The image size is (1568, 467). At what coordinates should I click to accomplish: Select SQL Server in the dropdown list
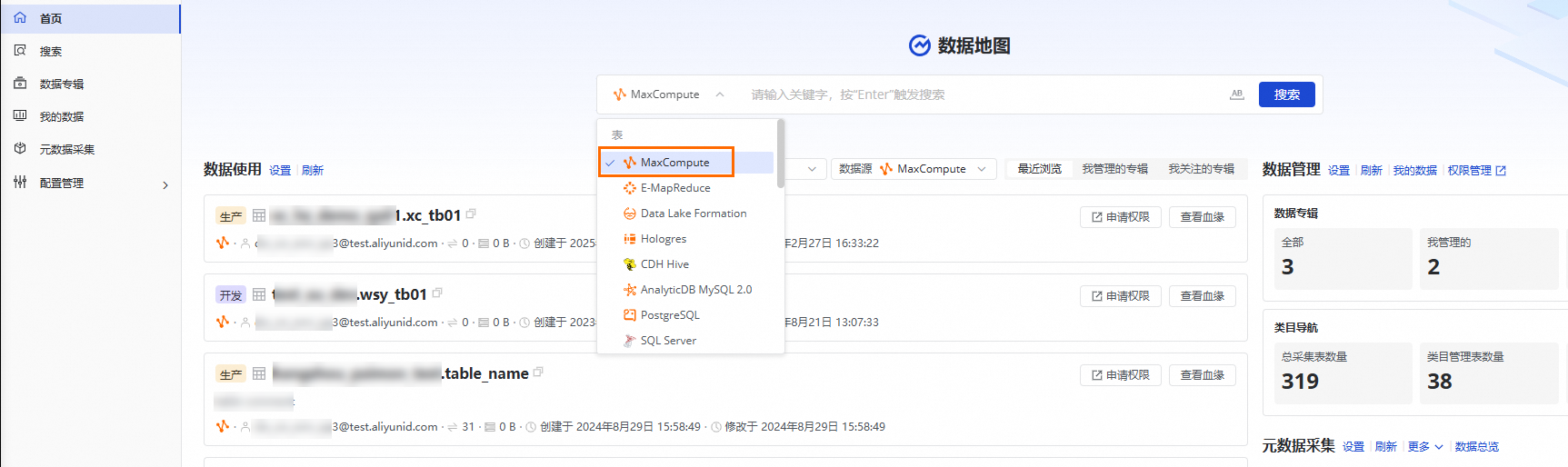685,341
